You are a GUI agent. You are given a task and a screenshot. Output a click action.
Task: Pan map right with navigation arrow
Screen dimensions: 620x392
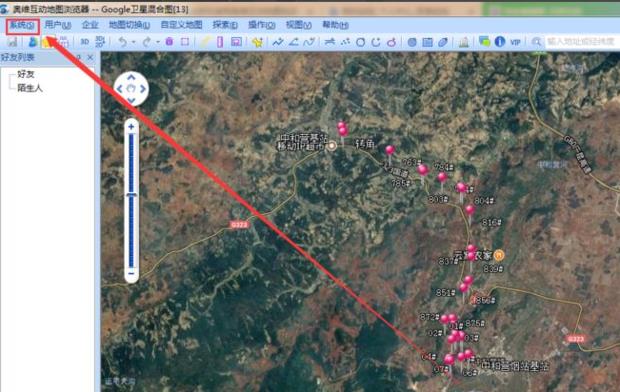tap(143, 89)
